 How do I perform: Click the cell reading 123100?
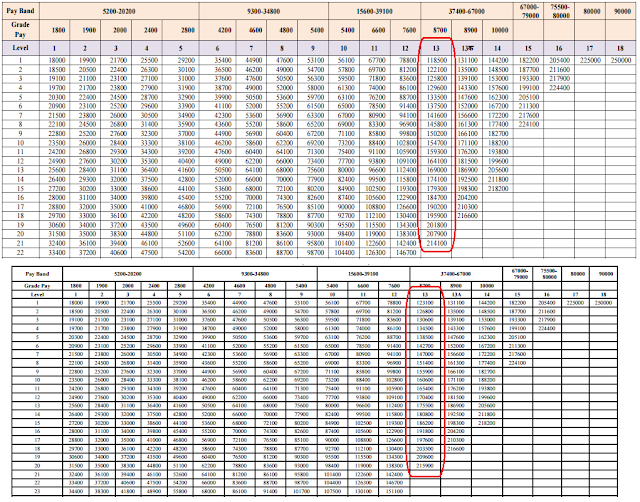[425, 303]
